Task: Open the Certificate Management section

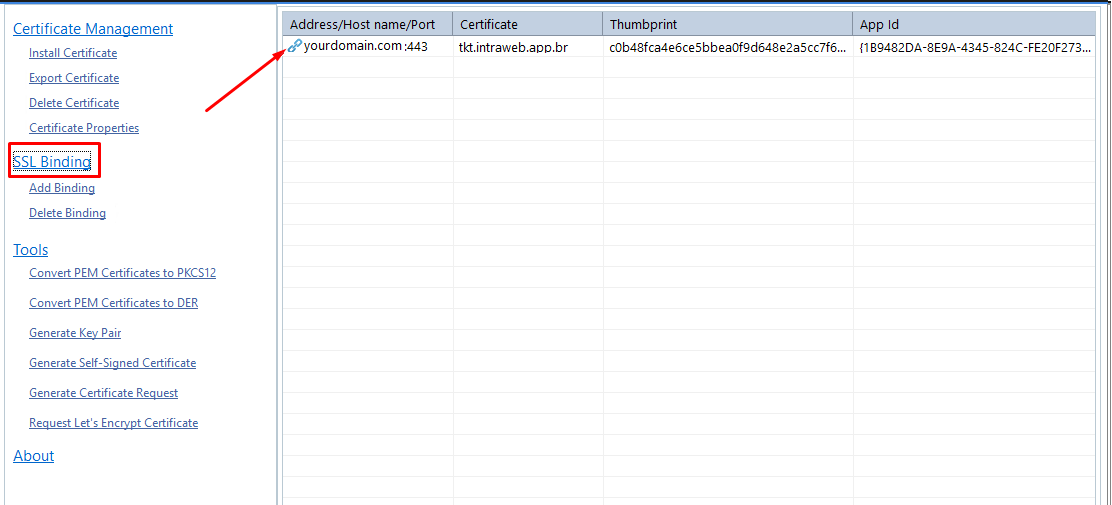Action: click(x=93, y=29)
